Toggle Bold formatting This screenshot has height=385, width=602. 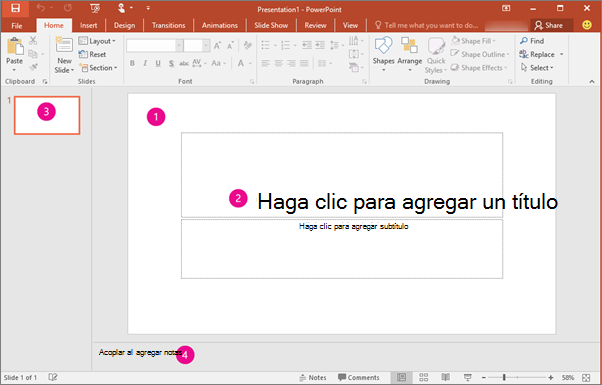click(x=132, y=63)
